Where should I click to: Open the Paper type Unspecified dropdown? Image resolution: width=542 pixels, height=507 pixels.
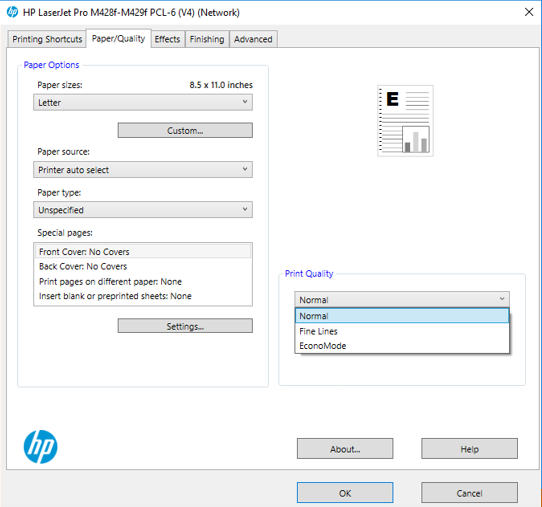(x=143, y=210)
